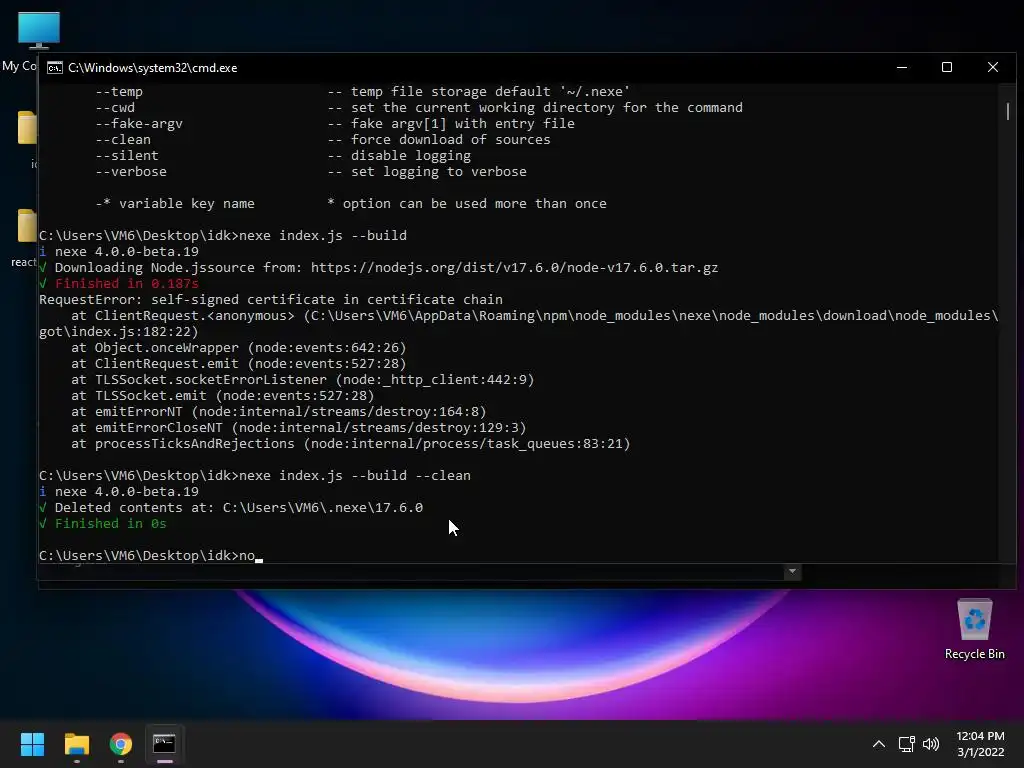
Task: Close the cmd.exe window
Action: click(x=993, y=67)
